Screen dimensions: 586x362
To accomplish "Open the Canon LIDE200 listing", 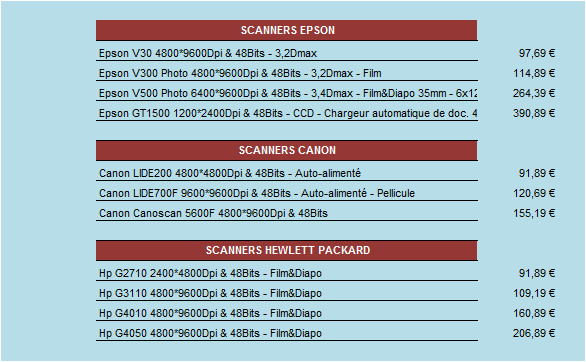I will (x=287, y=173).
